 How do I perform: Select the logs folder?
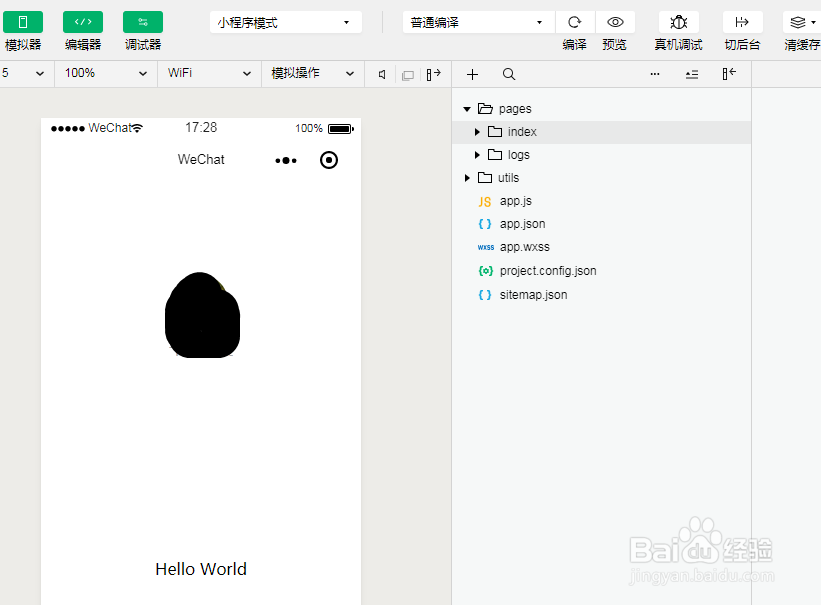(602, 155)
